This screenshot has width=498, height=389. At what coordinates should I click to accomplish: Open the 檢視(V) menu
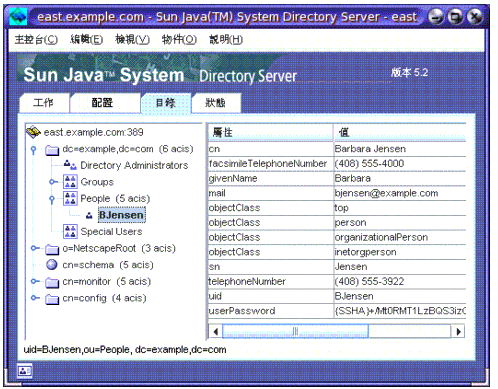point(132,40)
